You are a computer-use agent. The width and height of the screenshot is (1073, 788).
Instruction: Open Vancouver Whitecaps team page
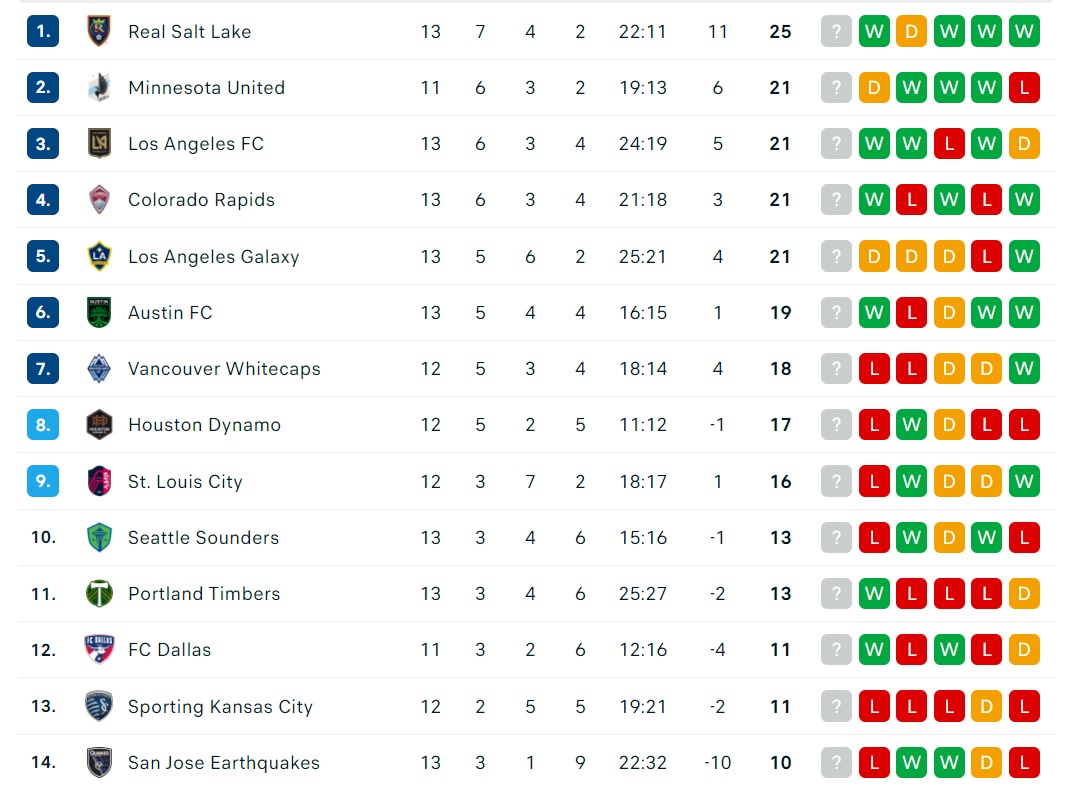[x=224, y=369]
